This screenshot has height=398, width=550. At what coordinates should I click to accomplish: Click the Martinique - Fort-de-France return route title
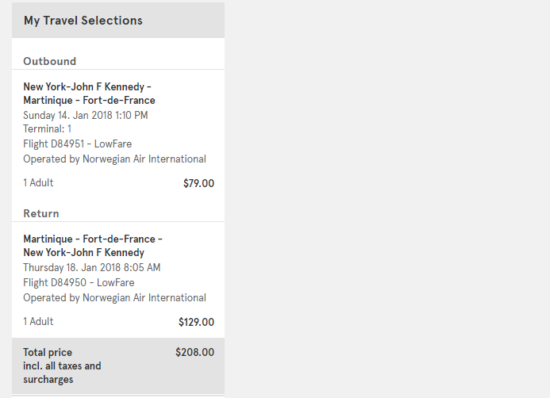point(93,239)
